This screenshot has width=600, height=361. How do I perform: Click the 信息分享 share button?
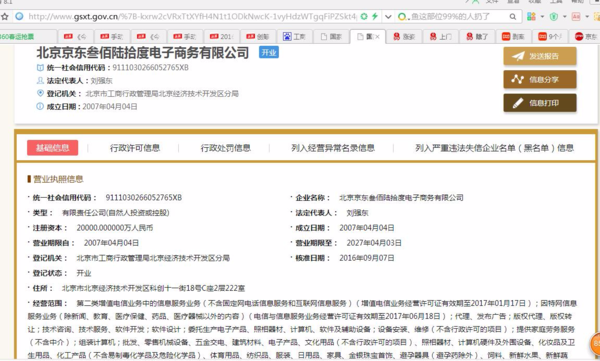pyautogui.click(x=540, y=80)
